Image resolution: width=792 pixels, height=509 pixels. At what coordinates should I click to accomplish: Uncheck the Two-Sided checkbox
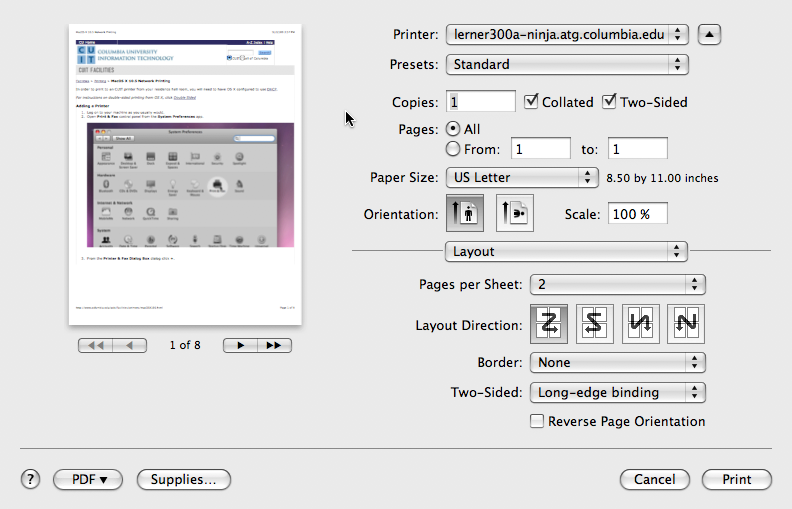[609, 101]
